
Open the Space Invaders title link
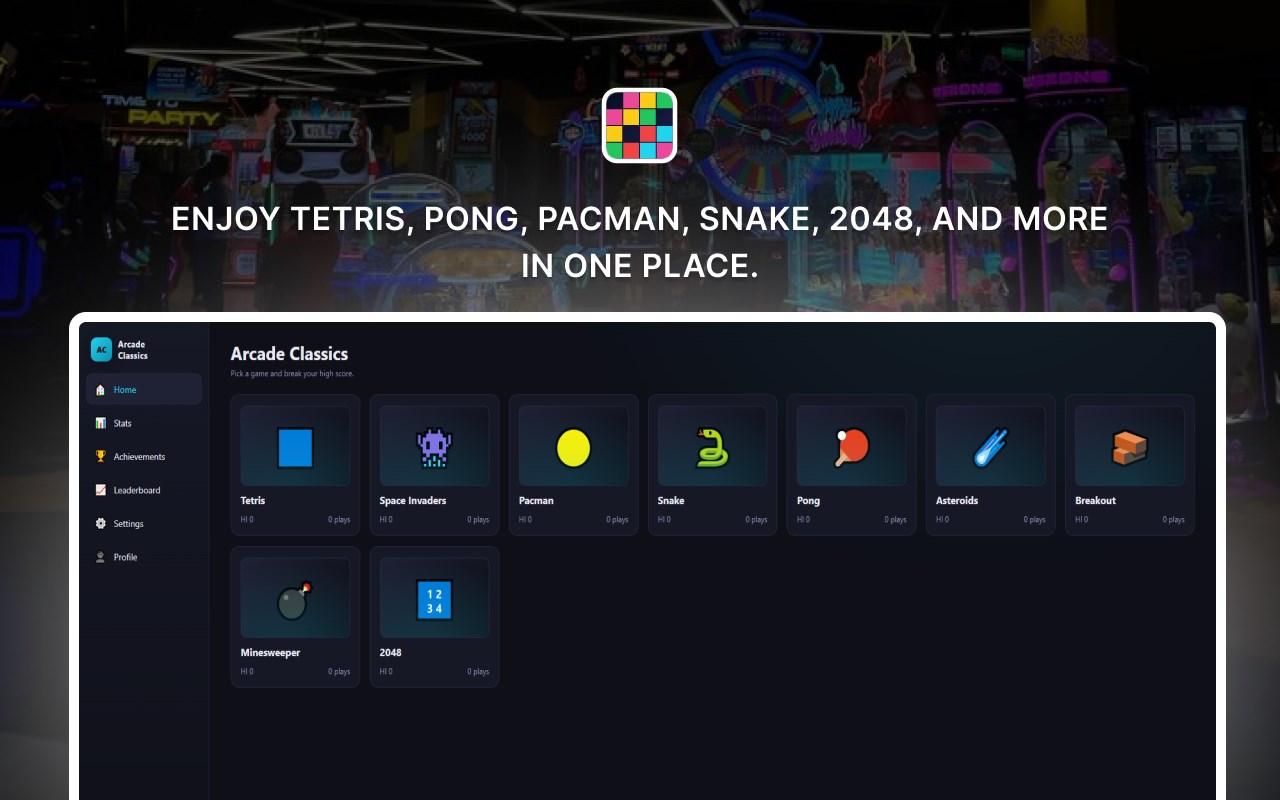(x=413, y=501)
